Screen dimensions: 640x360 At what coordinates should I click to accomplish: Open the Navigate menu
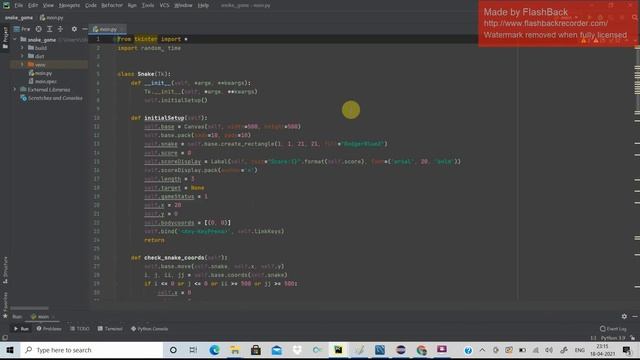tap(69, 5)
